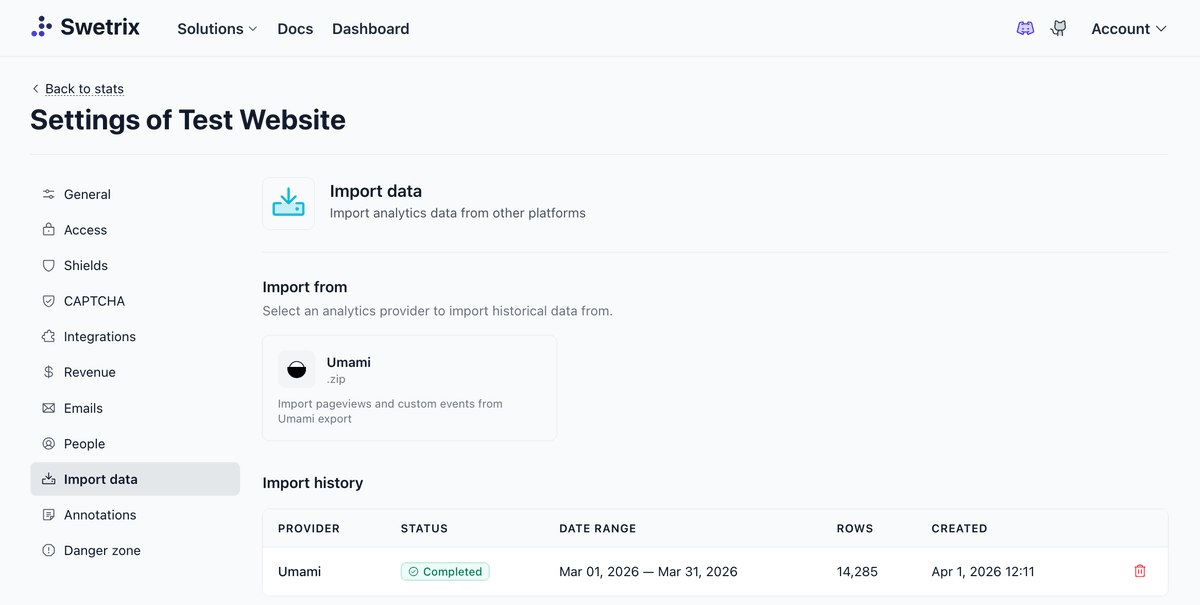Viewport: 1200px width, 605px height.
Task: Click the General sliders icon
Action: pyautogui.click(x=48, y=194)
